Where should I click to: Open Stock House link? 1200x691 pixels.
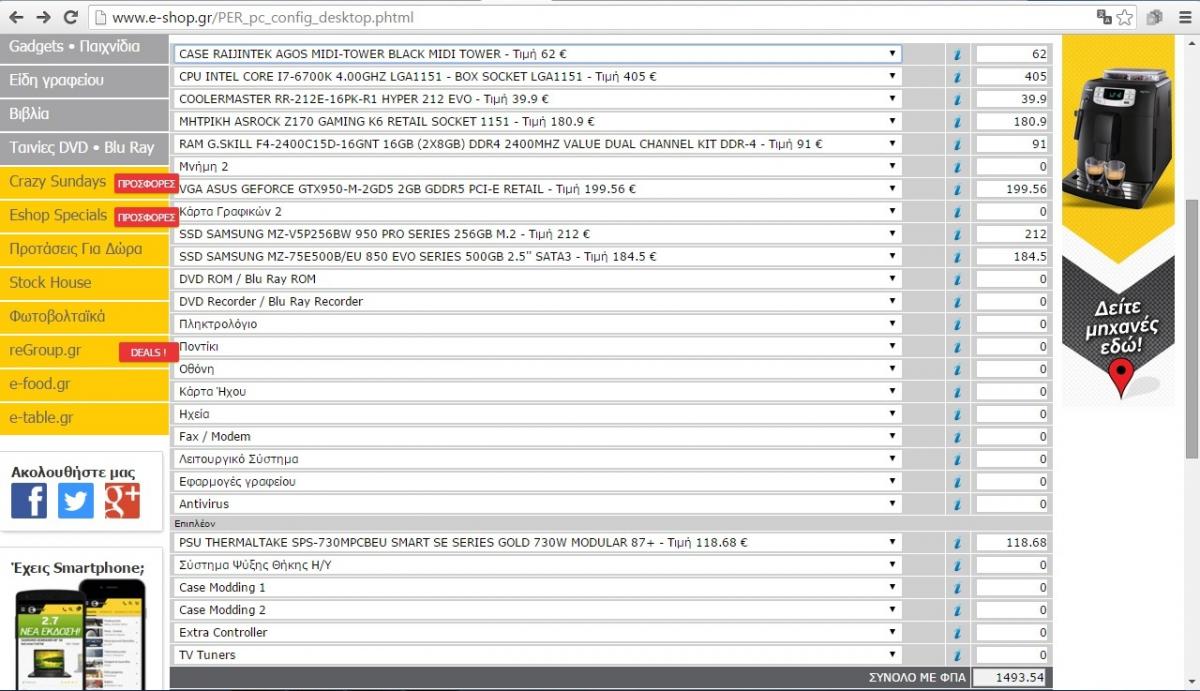84,283
